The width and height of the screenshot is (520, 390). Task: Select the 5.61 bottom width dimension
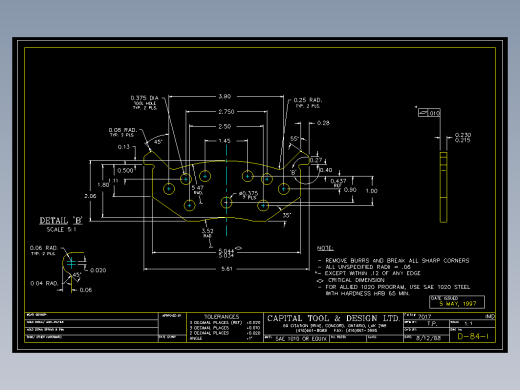tap(227, 269)
